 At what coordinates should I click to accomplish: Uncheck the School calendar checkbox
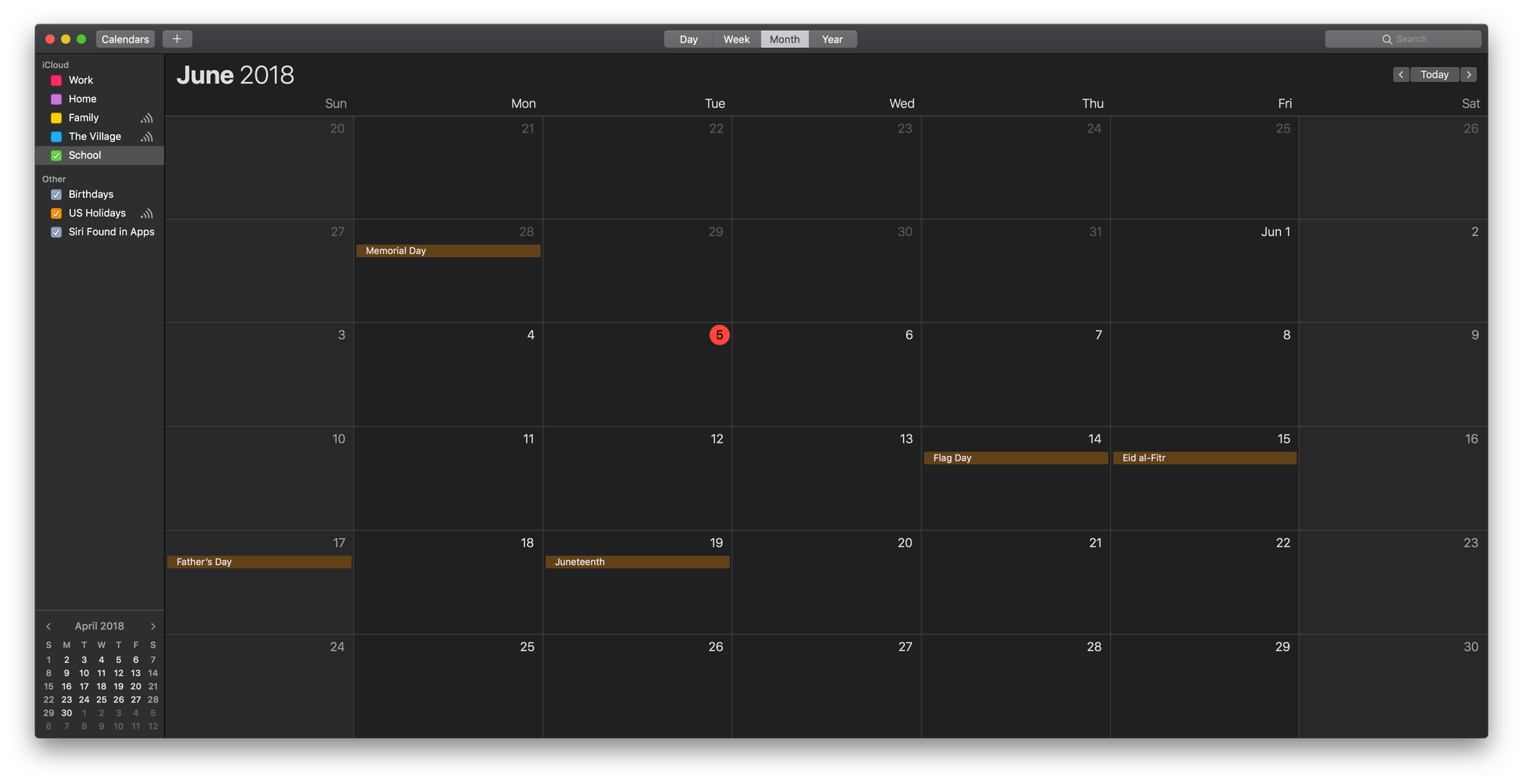56,155
